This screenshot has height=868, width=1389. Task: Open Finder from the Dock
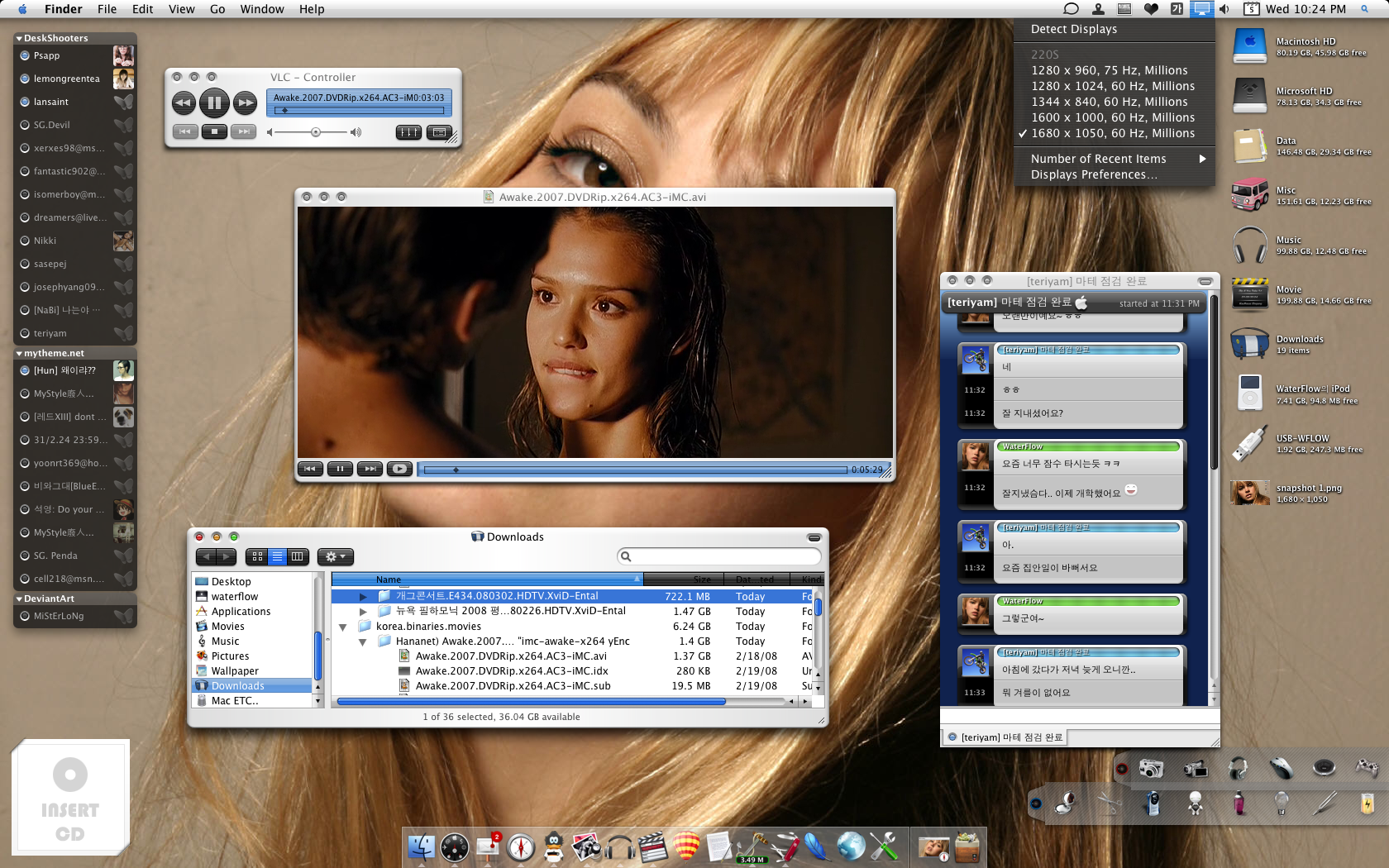click(422, 847)
